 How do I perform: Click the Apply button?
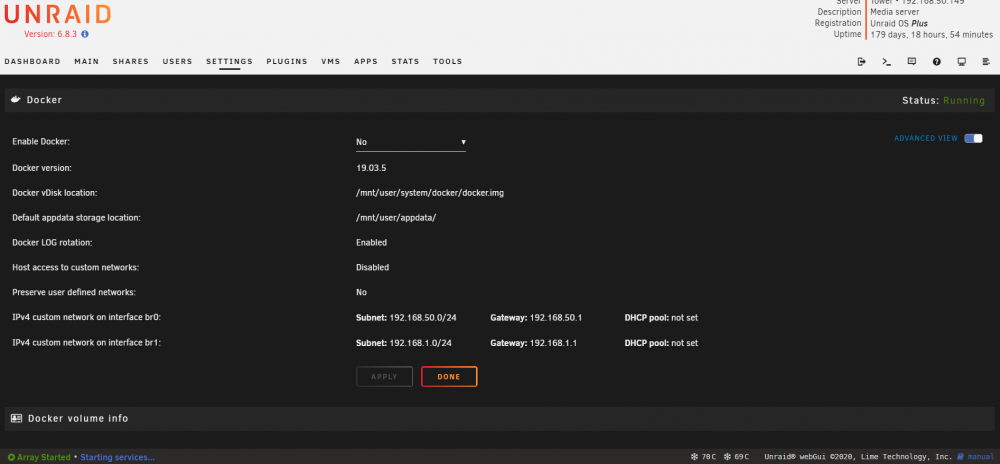(385, 377)
